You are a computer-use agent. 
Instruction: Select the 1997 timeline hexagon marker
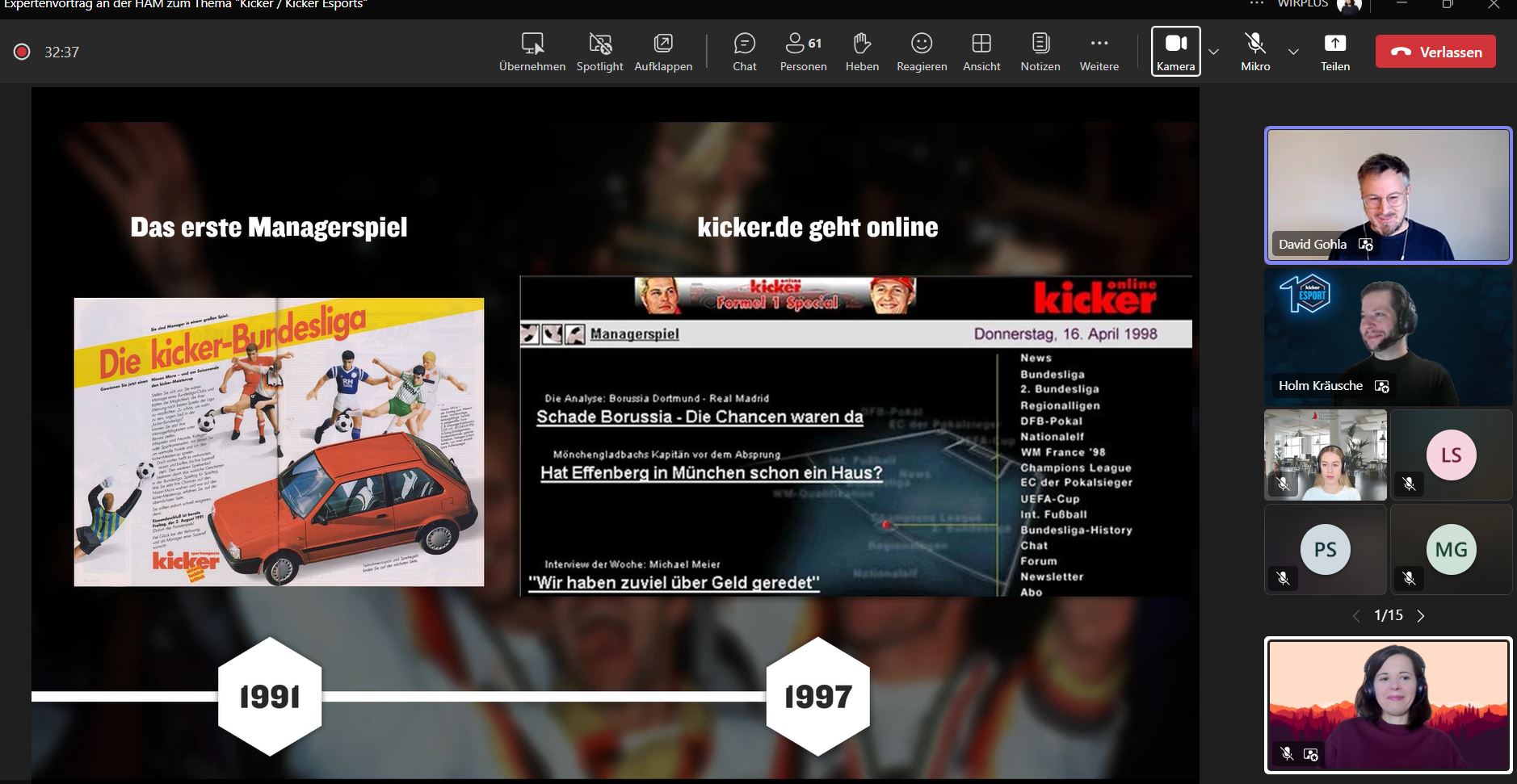[817, 696]
